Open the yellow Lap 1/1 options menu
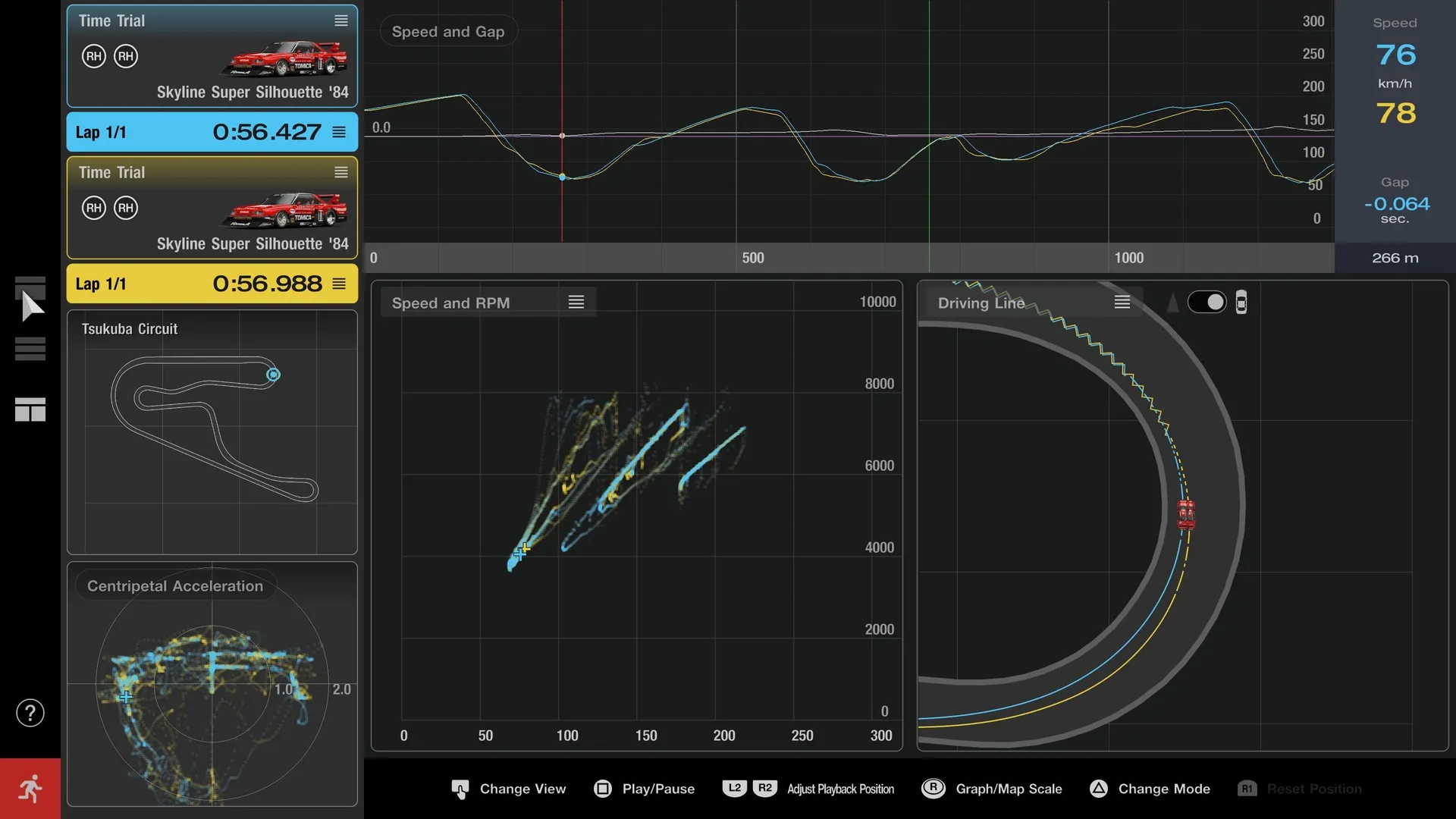This screenshot has height=819, width=1456. coord(338,283)
